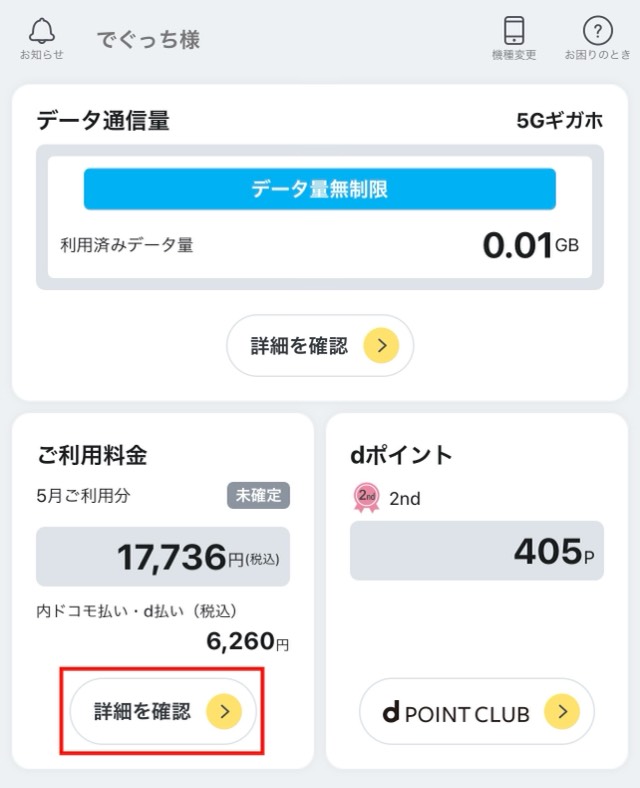
Task: Click the d logo in POINT CLUB button
Action: coord(391,712)
